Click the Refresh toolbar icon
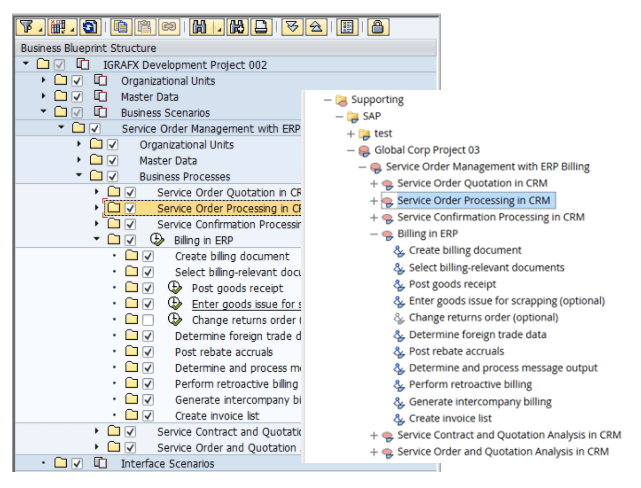This screenshot has width=641, height=488. click(90, 27)
